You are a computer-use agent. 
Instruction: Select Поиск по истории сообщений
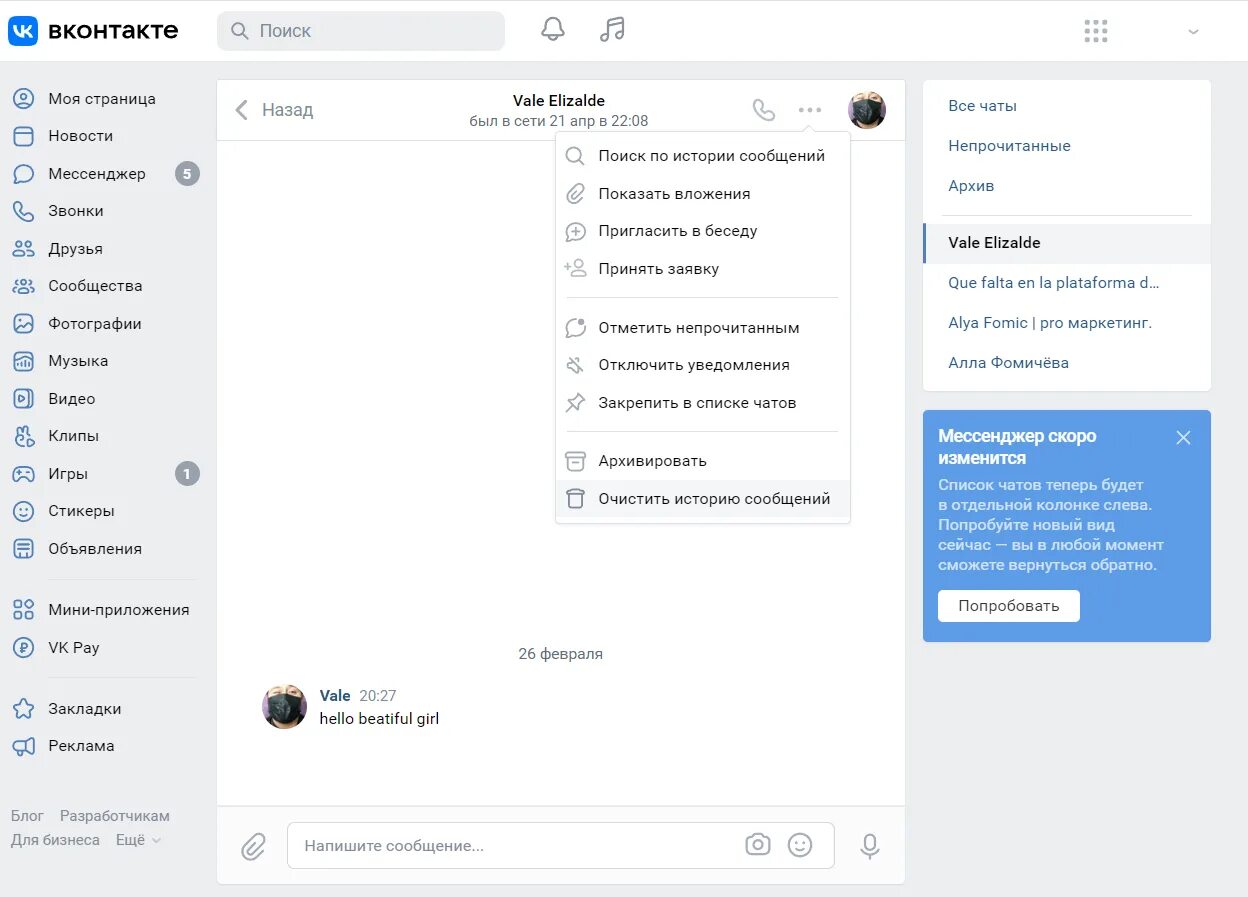703,156
